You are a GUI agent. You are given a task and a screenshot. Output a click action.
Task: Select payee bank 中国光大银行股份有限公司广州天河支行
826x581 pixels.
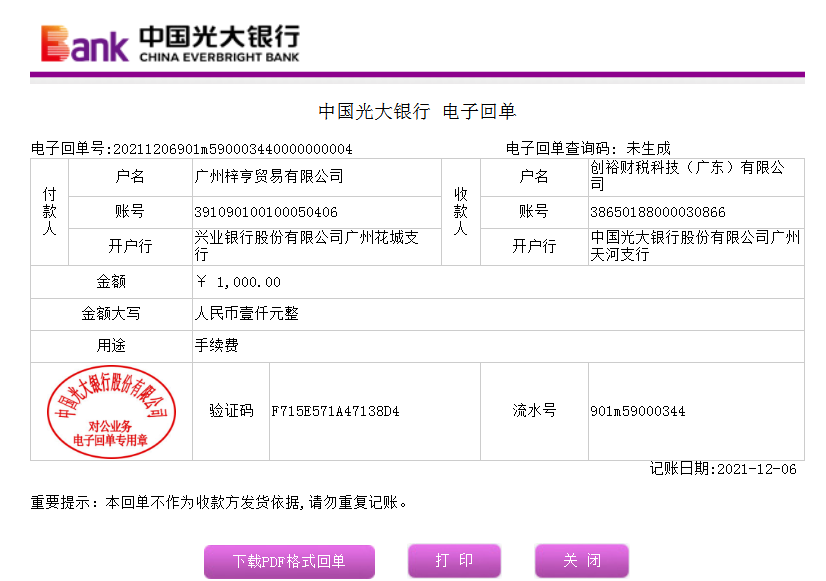[x=695, y=246]
